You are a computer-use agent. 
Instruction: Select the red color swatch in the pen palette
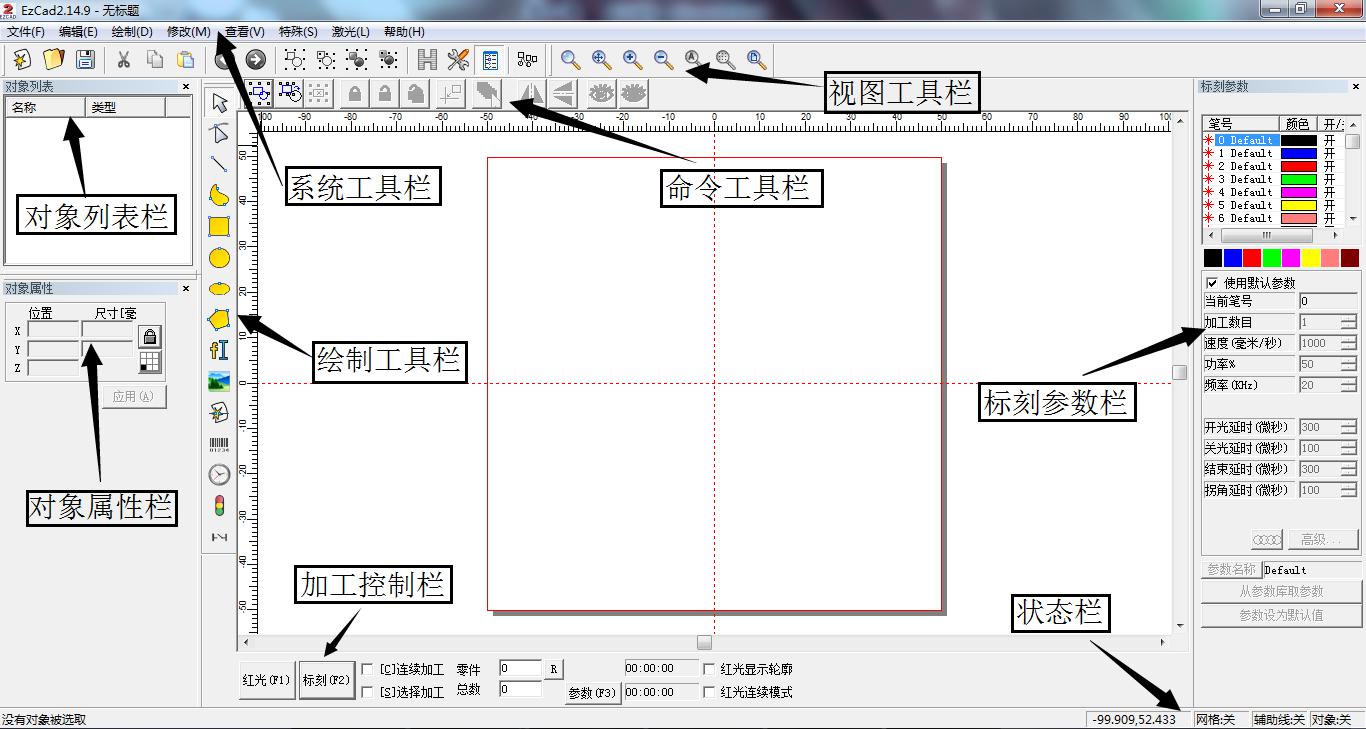point(1252,257)
